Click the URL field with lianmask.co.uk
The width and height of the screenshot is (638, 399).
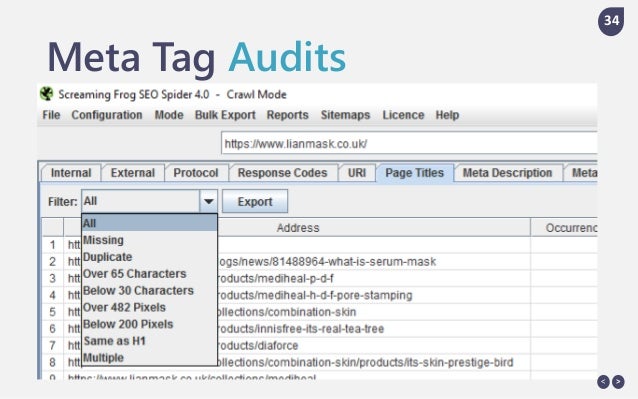(409, 143)
